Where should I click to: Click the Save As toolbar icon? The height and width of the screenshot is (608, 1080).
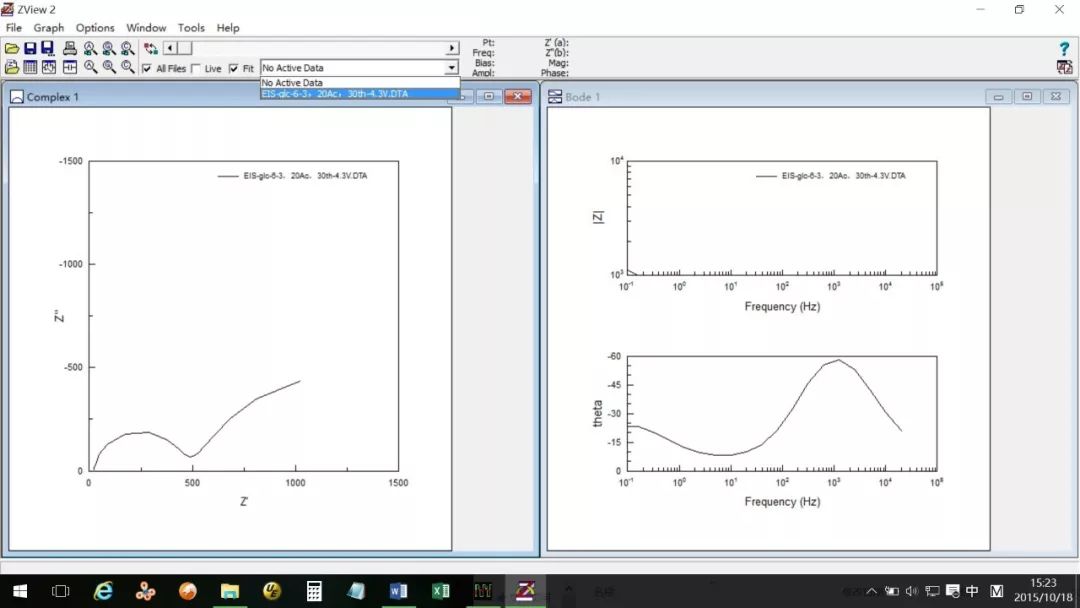[48, 48]
